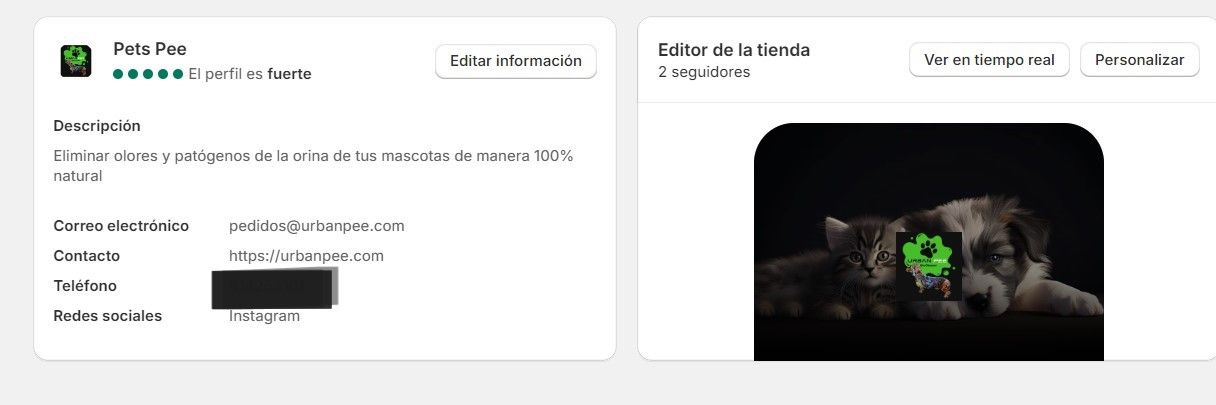Click the green profile strength dots

click(x=148, y=74)
